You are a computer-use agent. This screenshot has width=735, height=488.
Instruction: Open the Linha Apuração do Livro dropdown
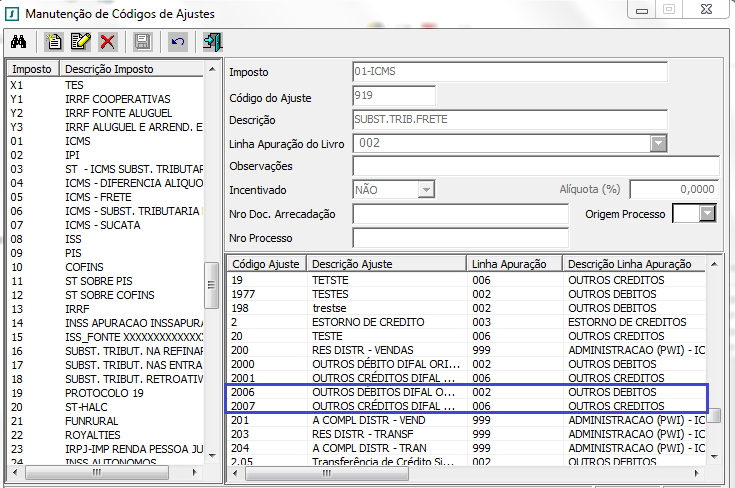658,144
